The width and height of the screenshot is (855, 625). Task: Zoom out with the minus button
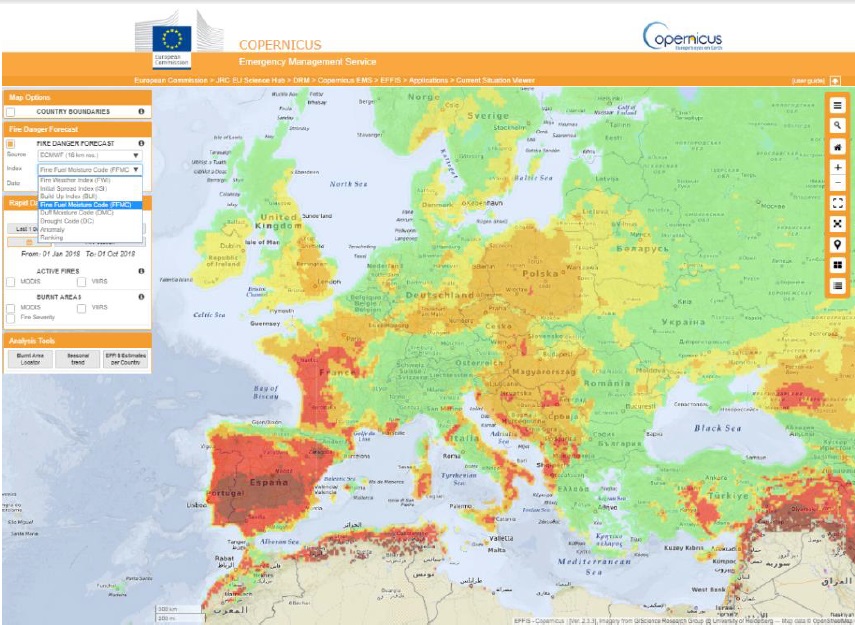pos(837,183)
